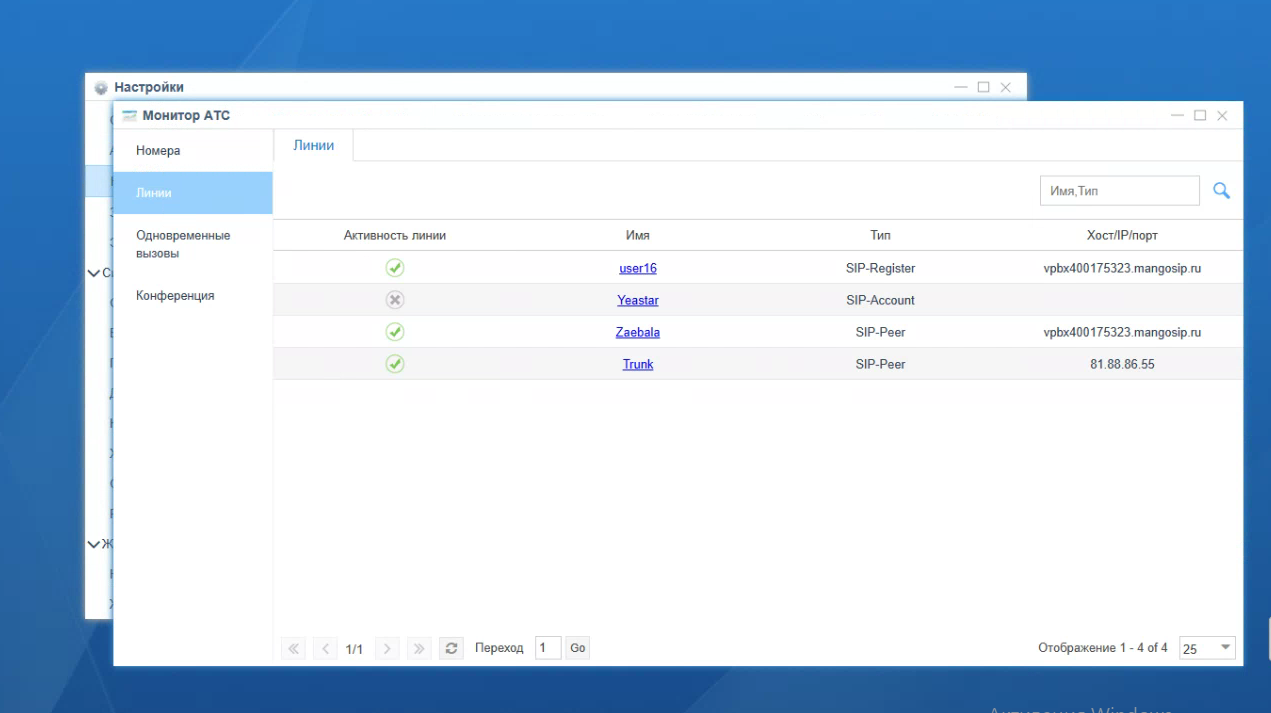
Task: Close the Монитор АТС window
Action: tap(1222, 116)
